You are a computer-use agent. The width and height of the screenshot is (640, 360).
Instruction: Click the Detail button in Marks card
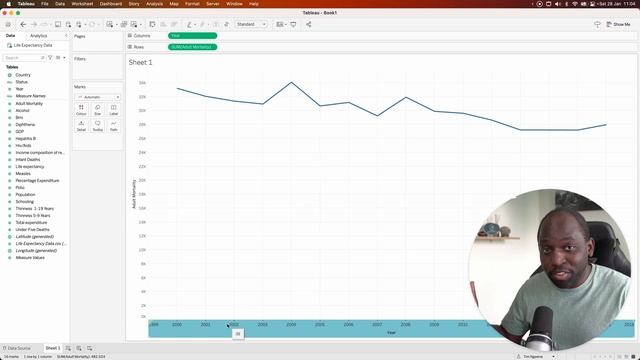point(81,126)
